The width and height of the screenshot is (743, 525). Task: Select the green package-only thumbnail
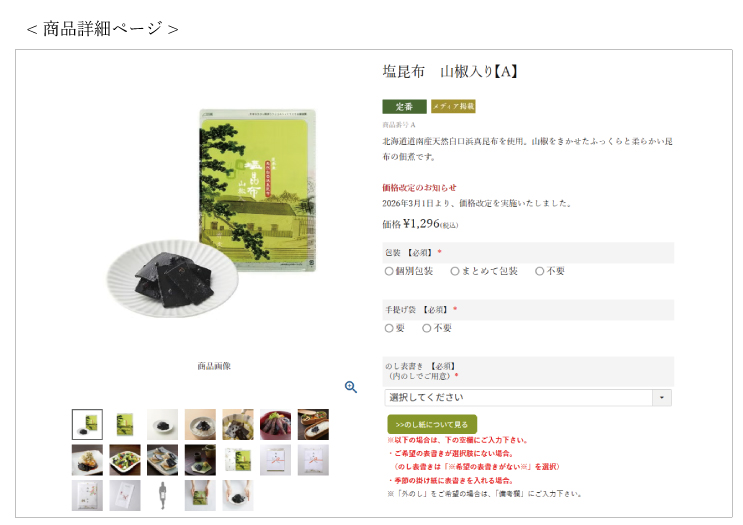click(125, 425)
